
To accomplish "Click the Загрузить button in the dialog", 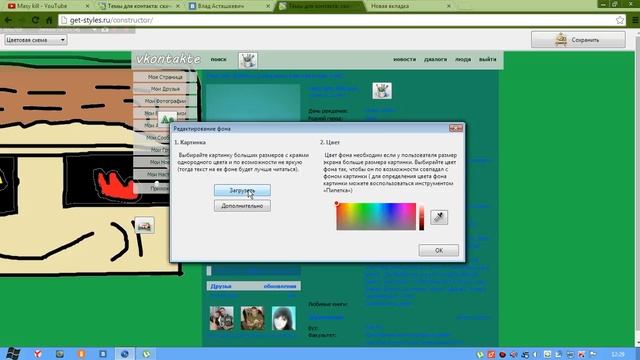I will coord(242,190).
